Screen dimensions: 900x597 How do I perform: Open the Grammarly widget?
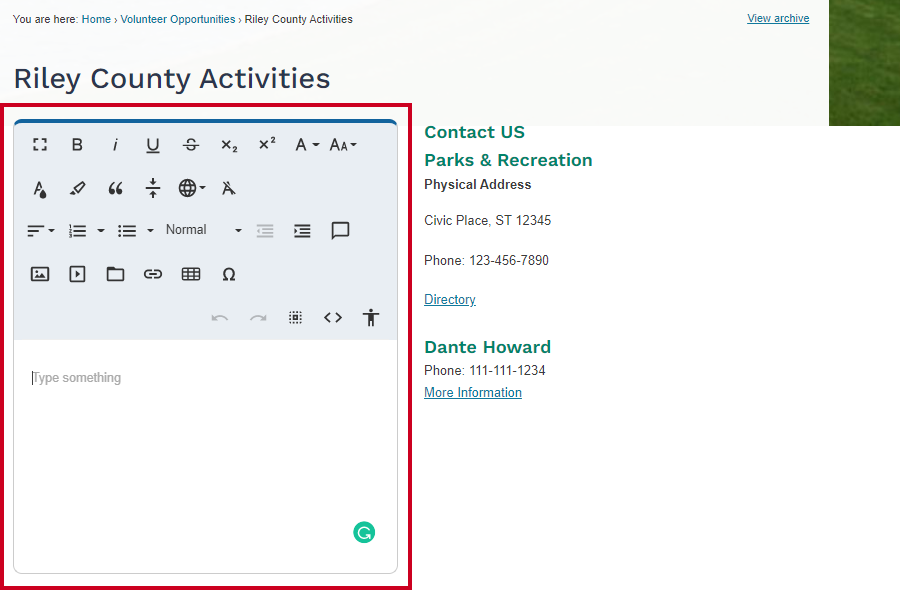364,533
